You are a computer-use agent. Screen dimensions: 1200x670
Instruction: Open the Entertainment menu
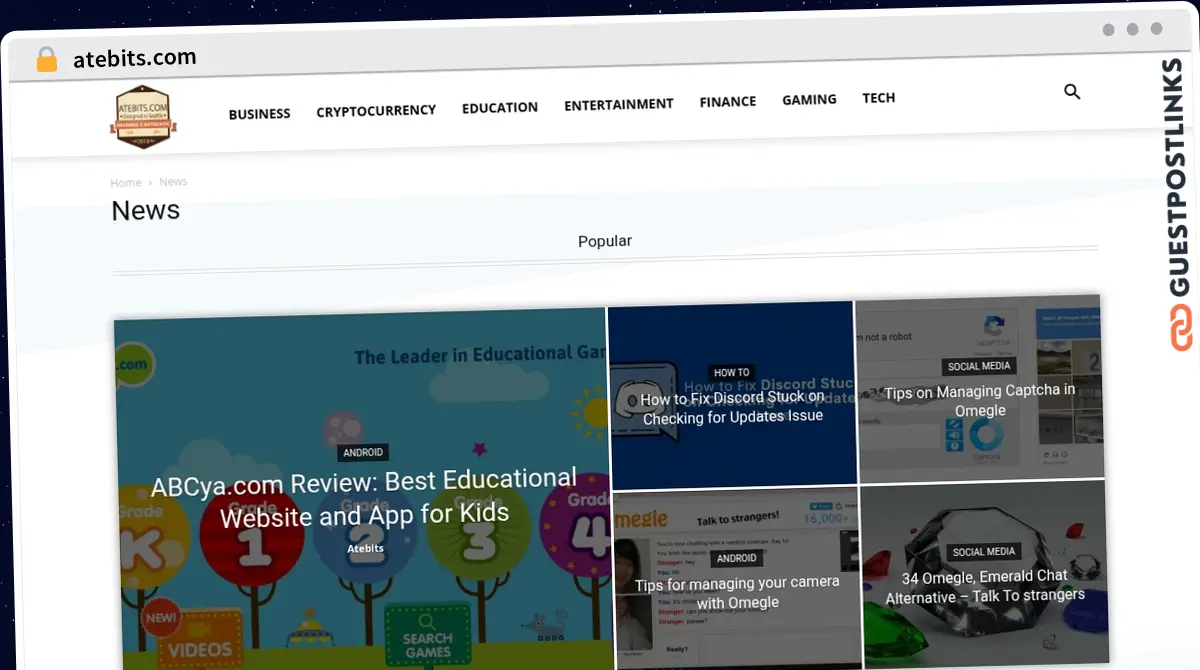619,104
